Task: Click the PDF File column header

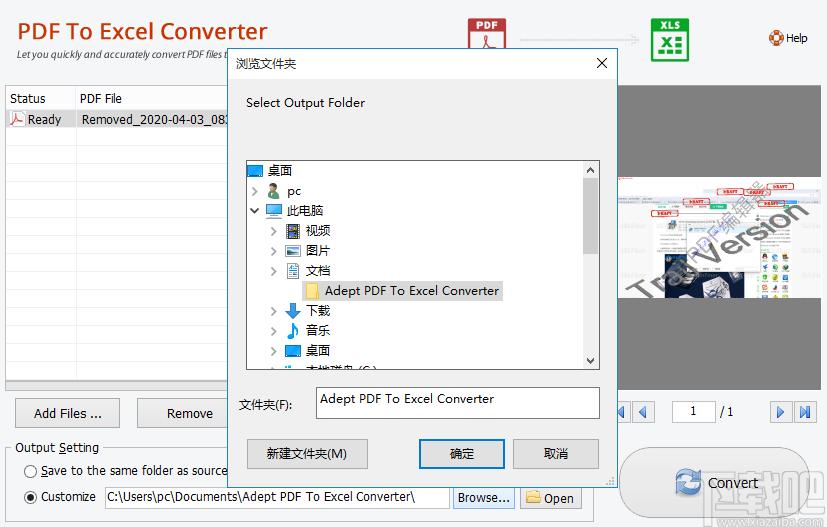Action: point(152,99)
